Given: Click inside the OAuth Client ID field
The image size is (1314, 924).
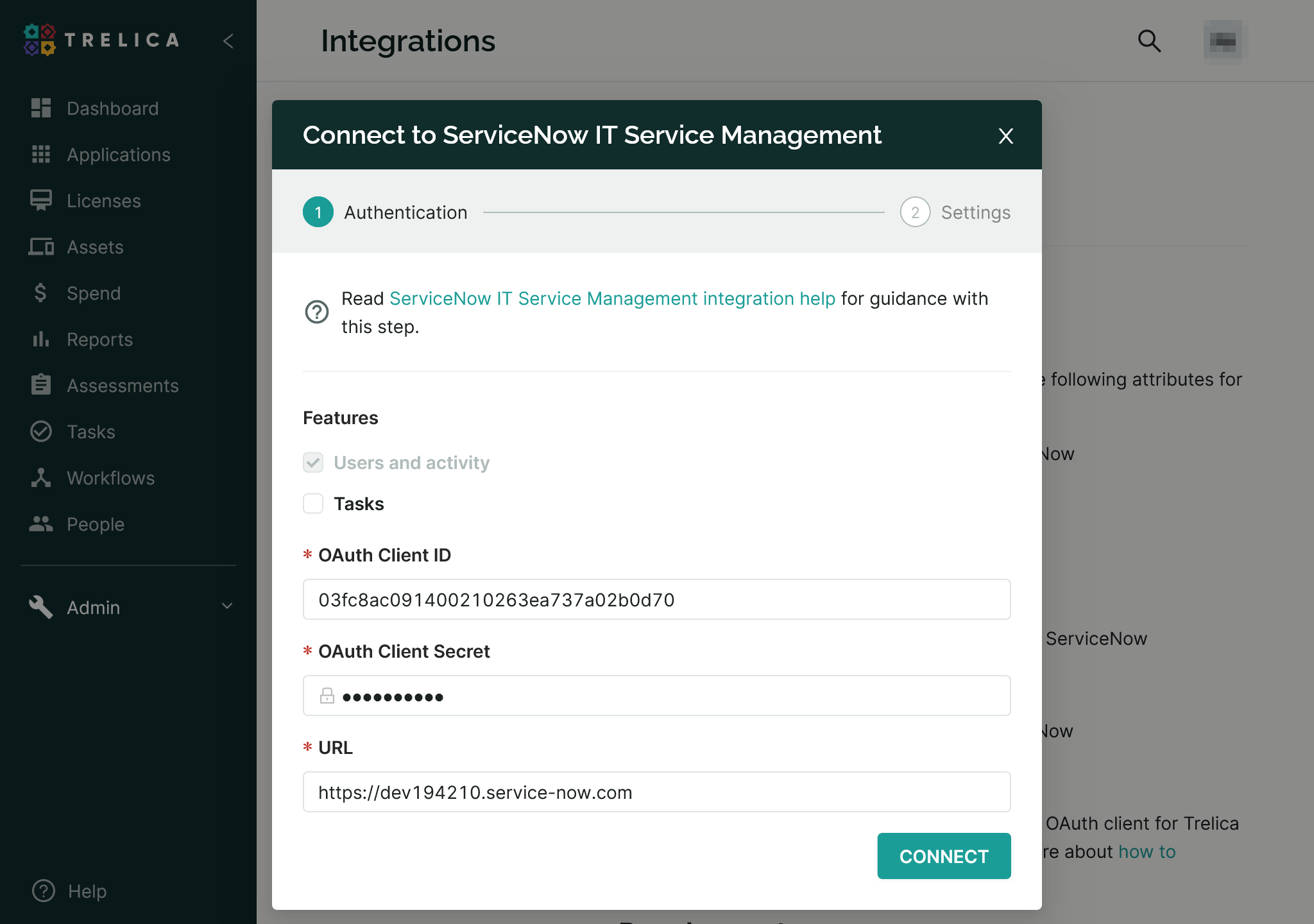Looking at the screenshot, I should 656,599.
